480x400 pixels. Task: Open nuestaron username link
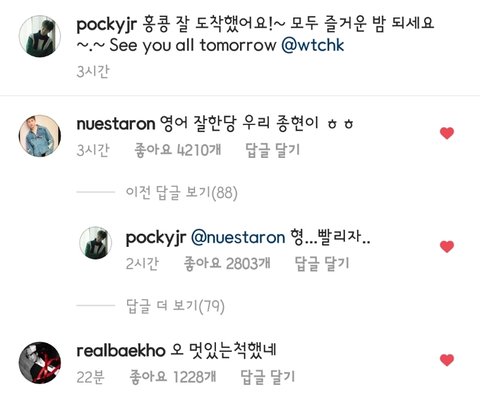(x=116, y=124)
